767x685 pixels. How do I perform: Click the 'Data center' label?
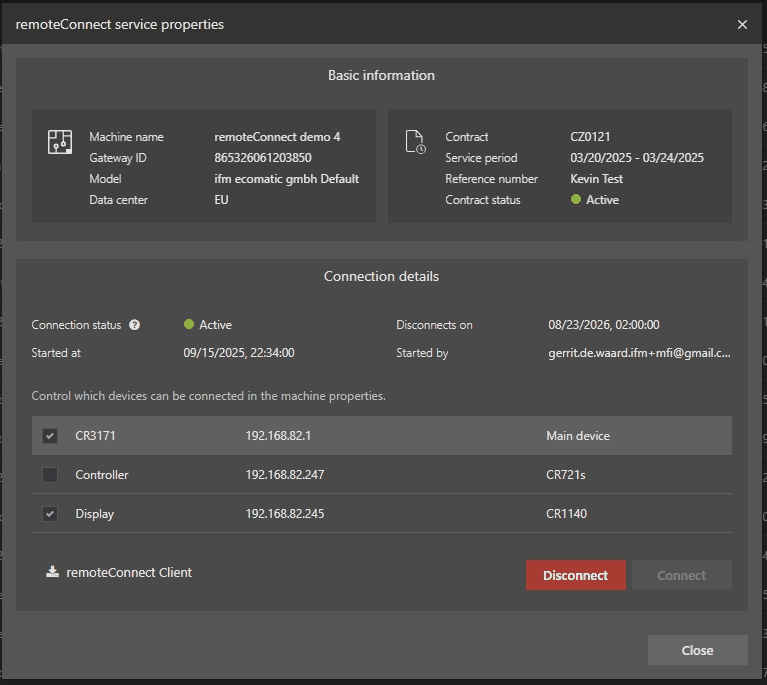click(118, 200)
